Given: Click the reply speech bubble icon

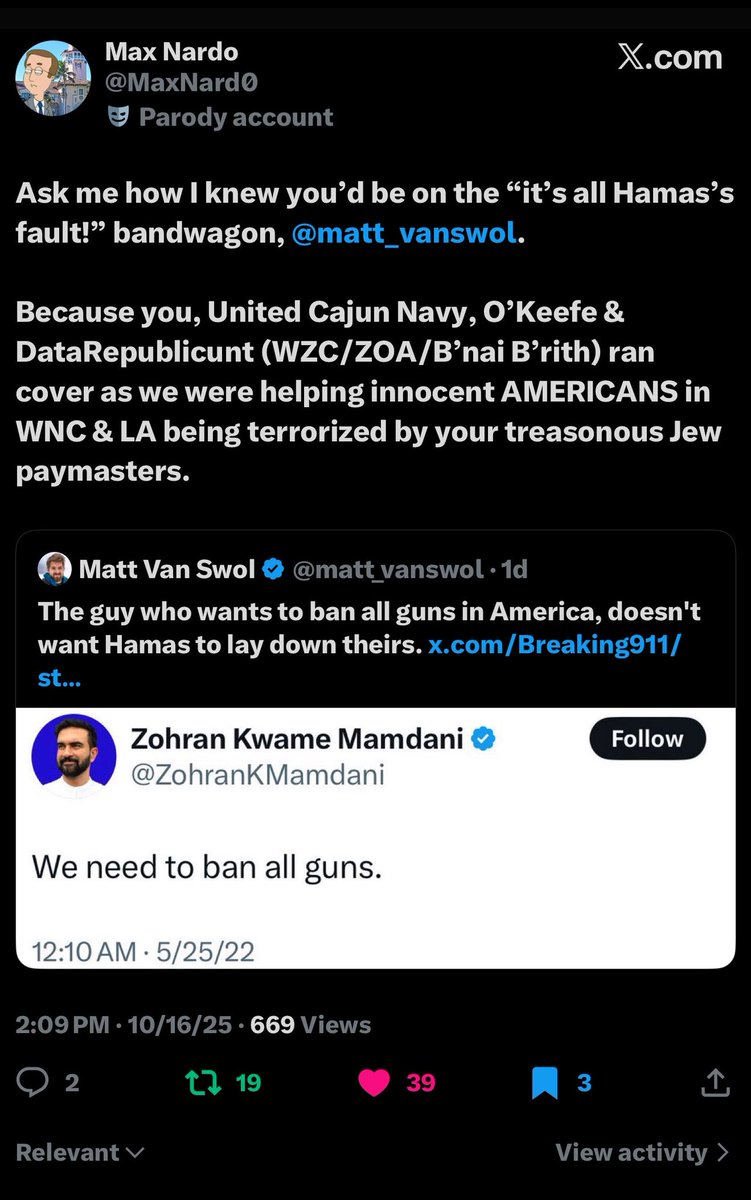Looking at the screenshot, I should tap(33, 1082).
